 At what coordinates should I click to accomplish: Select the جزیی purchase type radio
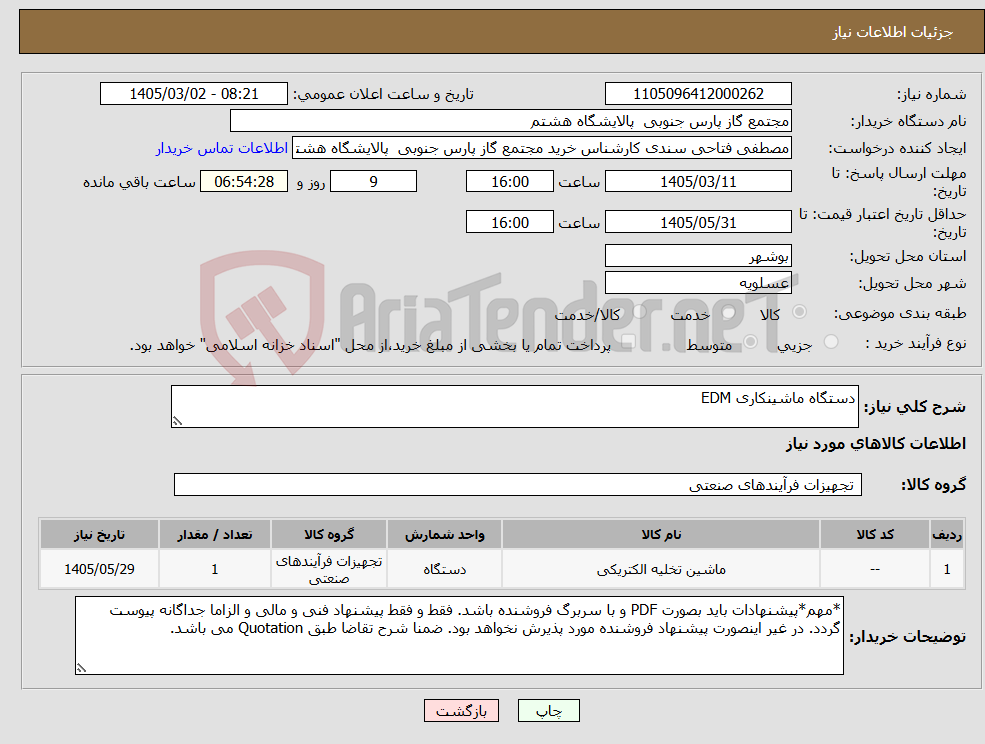[831, 342]
